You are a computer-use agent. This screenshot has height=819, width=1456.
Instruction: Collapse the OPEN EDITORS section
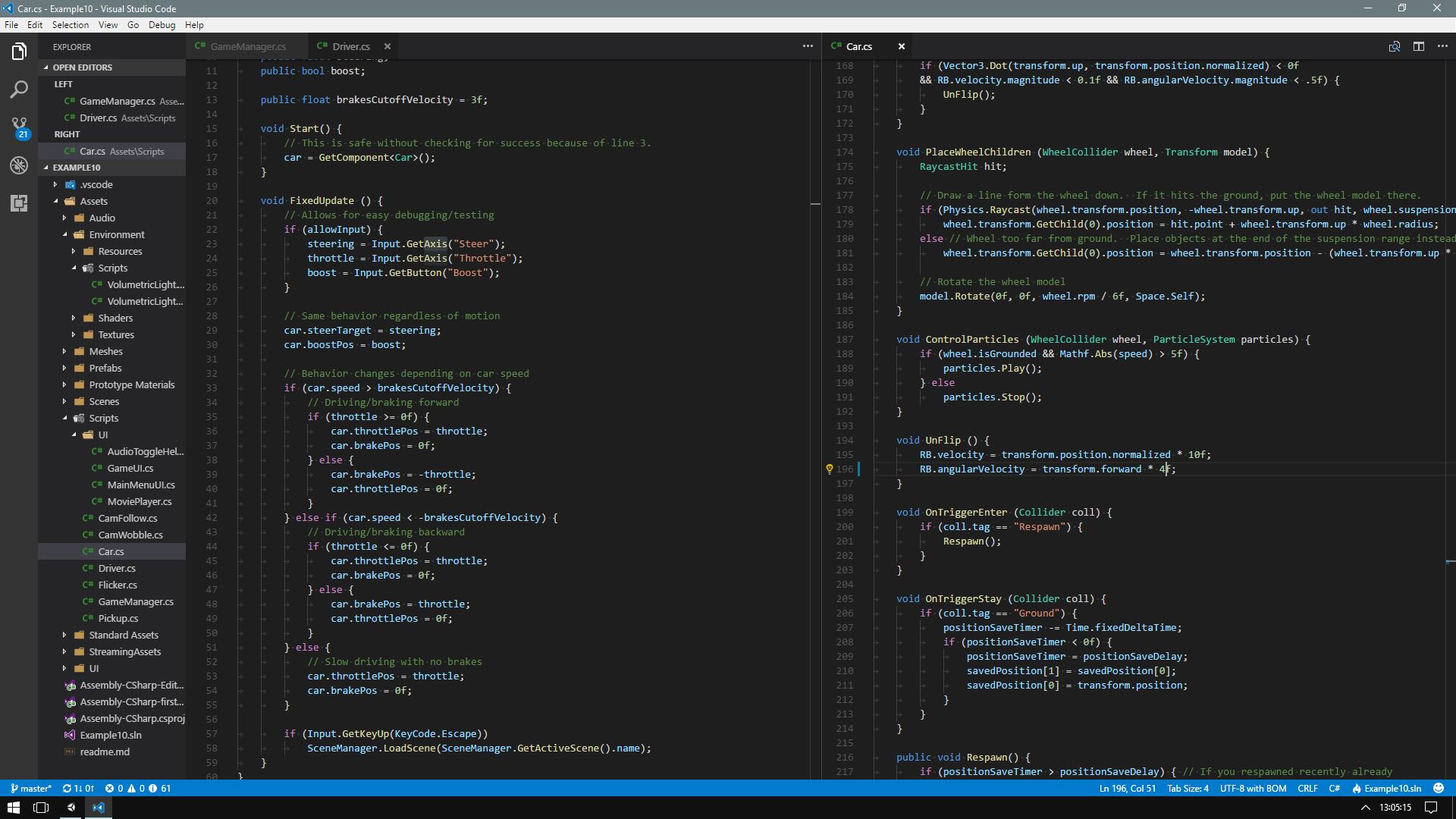coord(82,67)
